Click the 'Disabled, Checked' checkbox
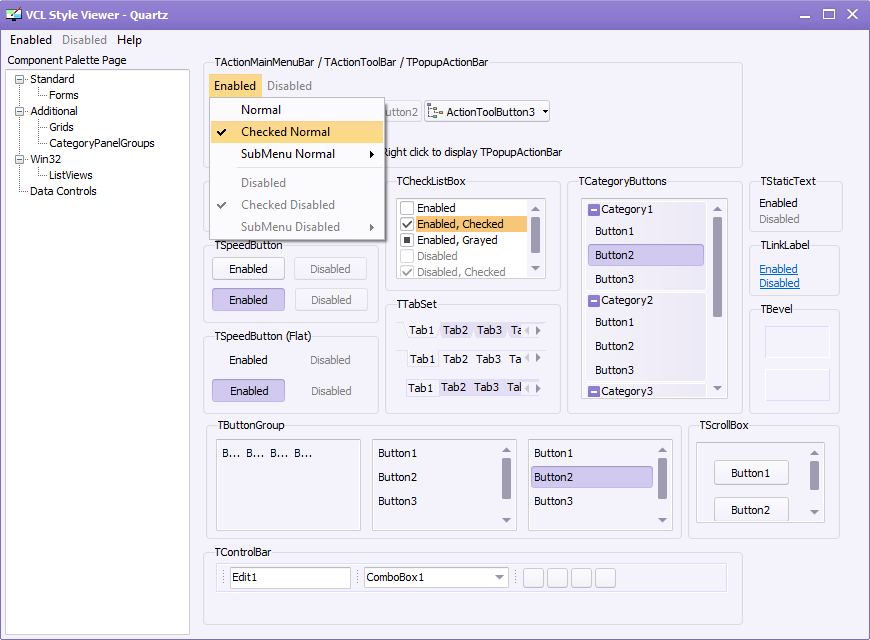870x640 pixels. click(x=407, y=272)
